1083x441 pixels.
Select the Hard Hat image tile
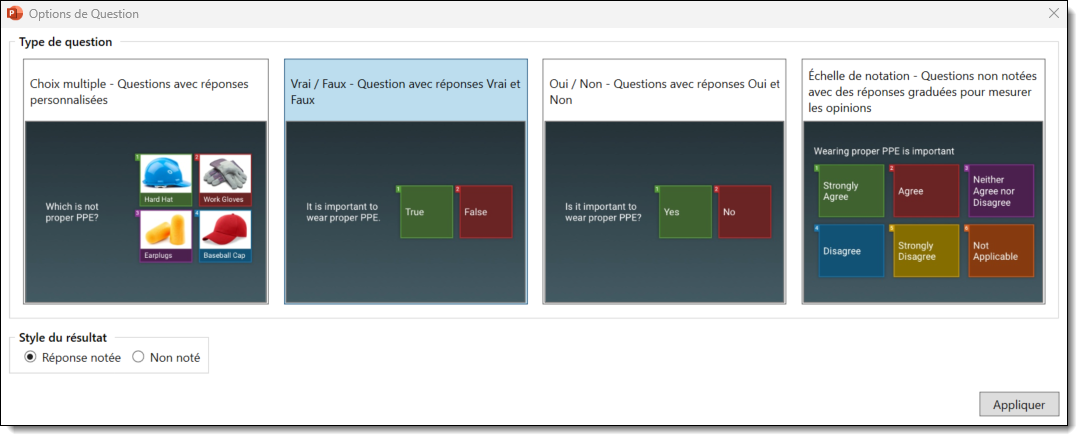tap(165, 180)
